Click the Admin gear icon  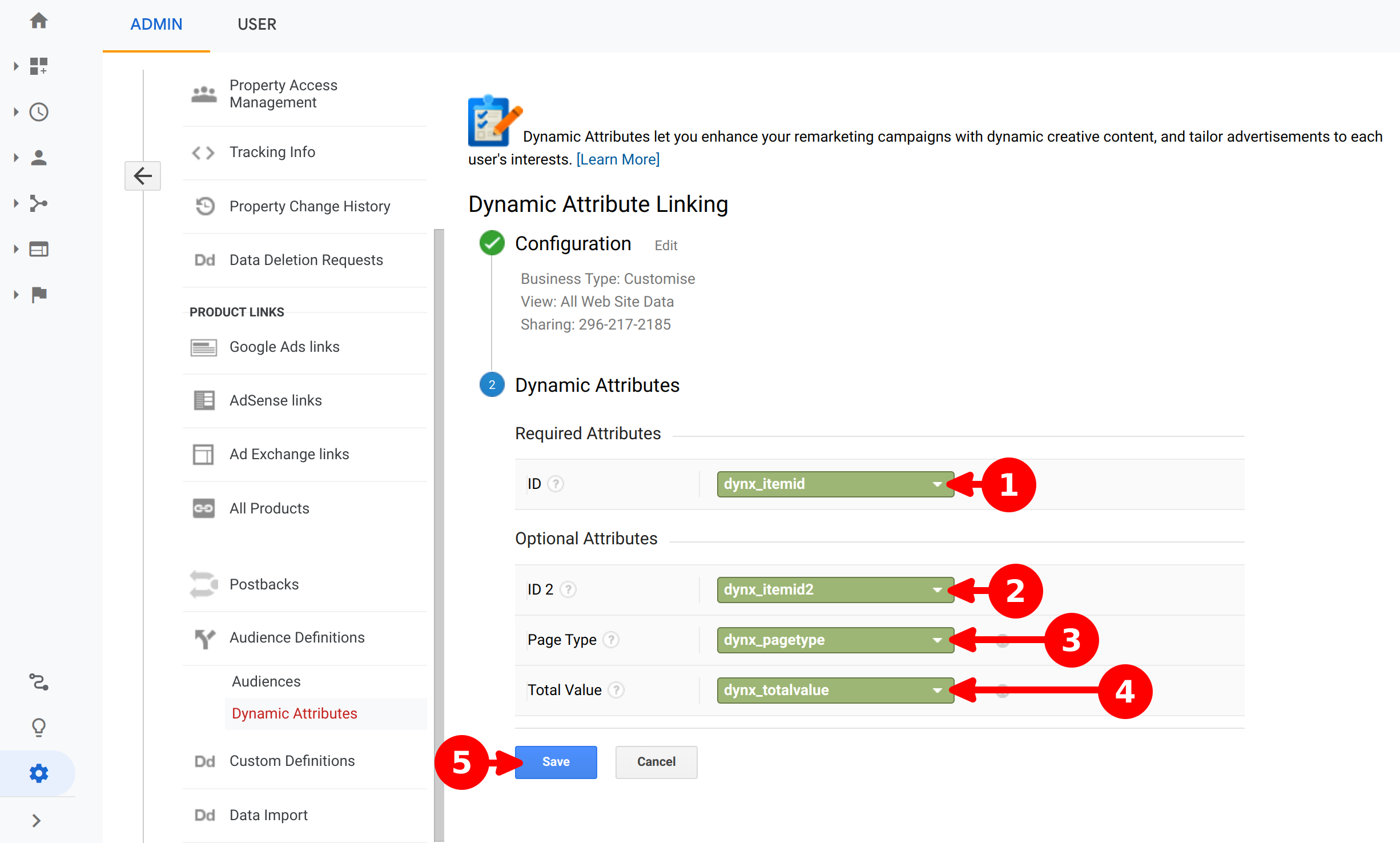pos(39,773)
